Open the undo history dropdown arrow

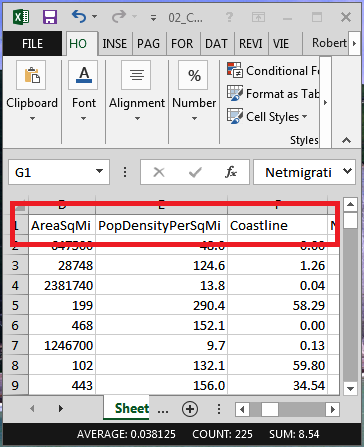pos(94,16)
